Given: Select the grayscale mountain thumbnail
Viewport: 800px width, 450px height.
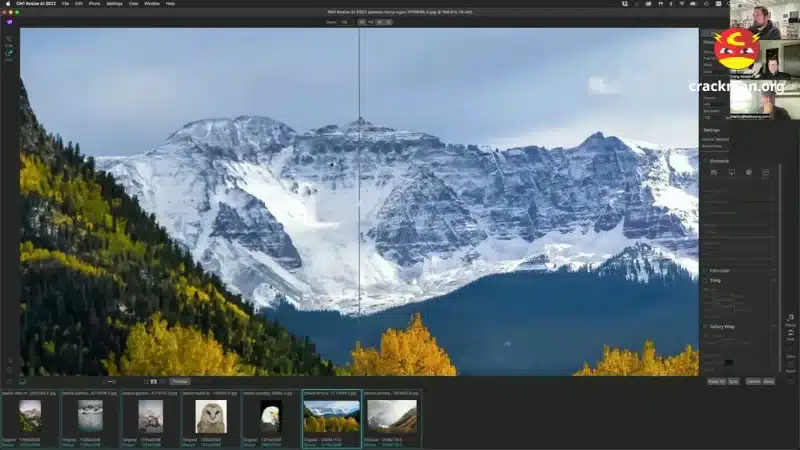Looking at the screenshot, I should 90,415.
